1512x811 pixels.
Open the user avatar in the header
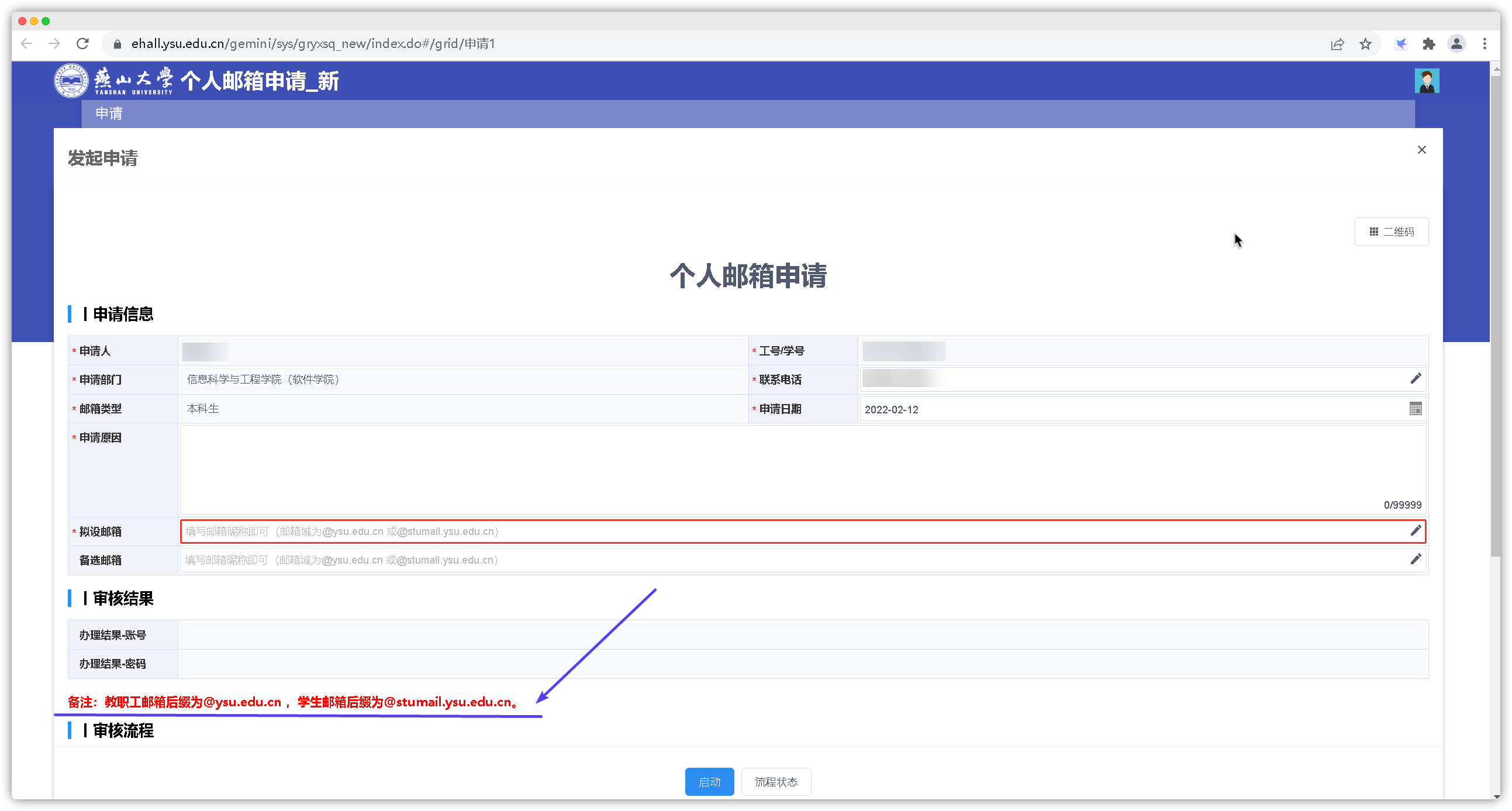pyautogui.click(x=1427, y=80)
